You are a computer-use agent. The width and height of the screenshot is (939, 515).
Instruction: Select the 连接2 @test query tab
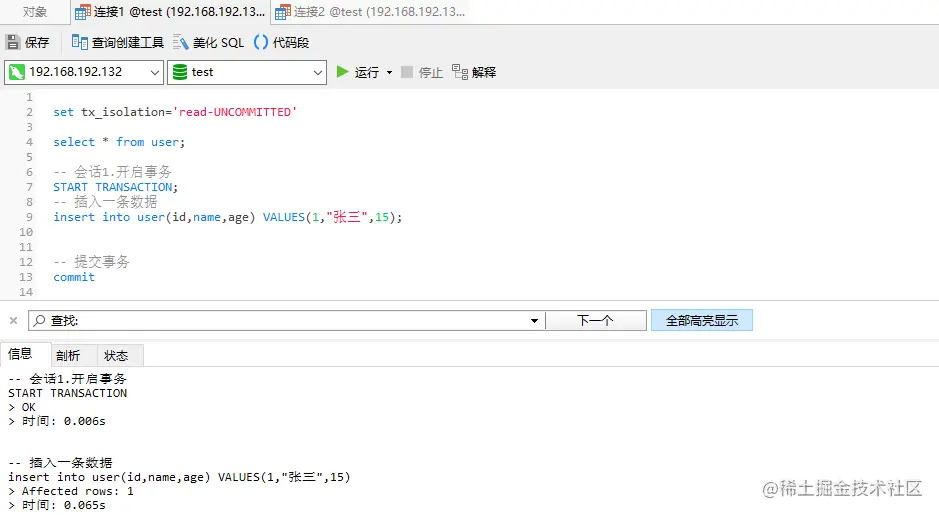click(x=370, y=11)
